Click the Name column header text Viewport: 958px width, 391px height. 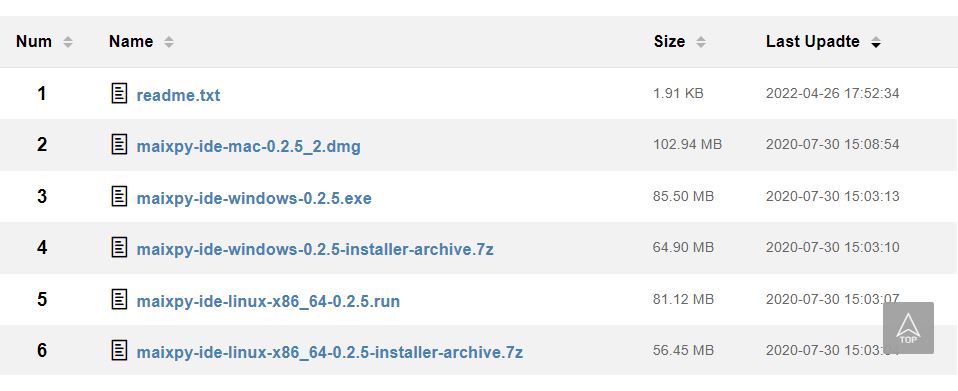131,42
